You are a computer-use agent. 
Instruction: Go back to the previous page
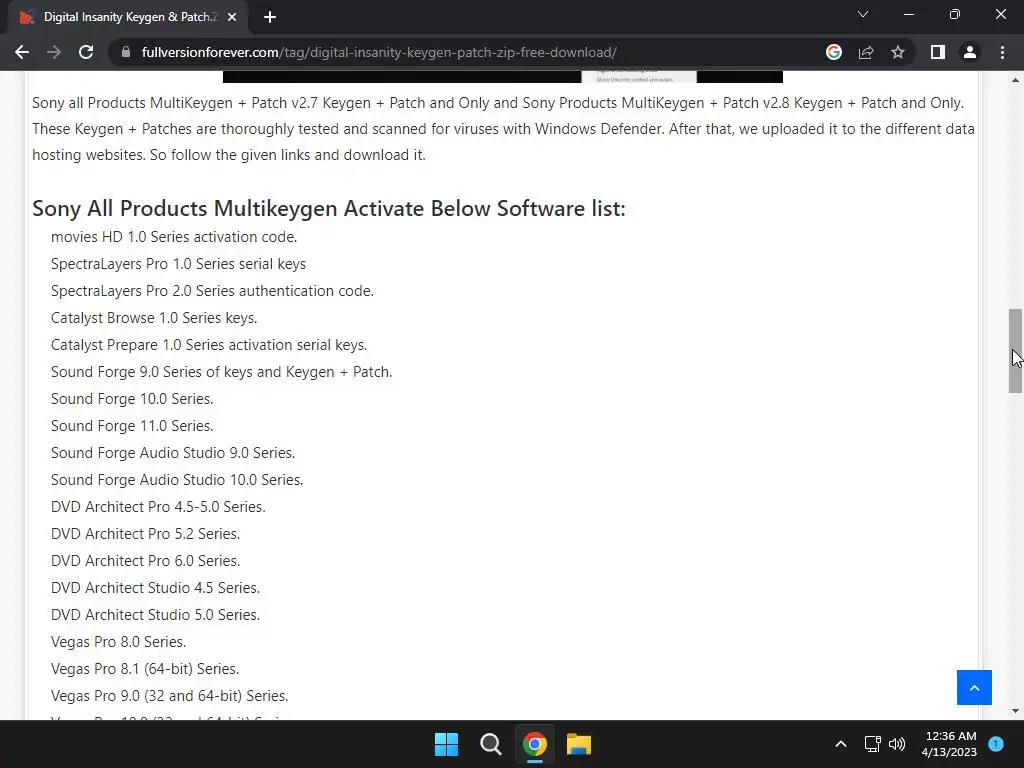pos(22,52)
